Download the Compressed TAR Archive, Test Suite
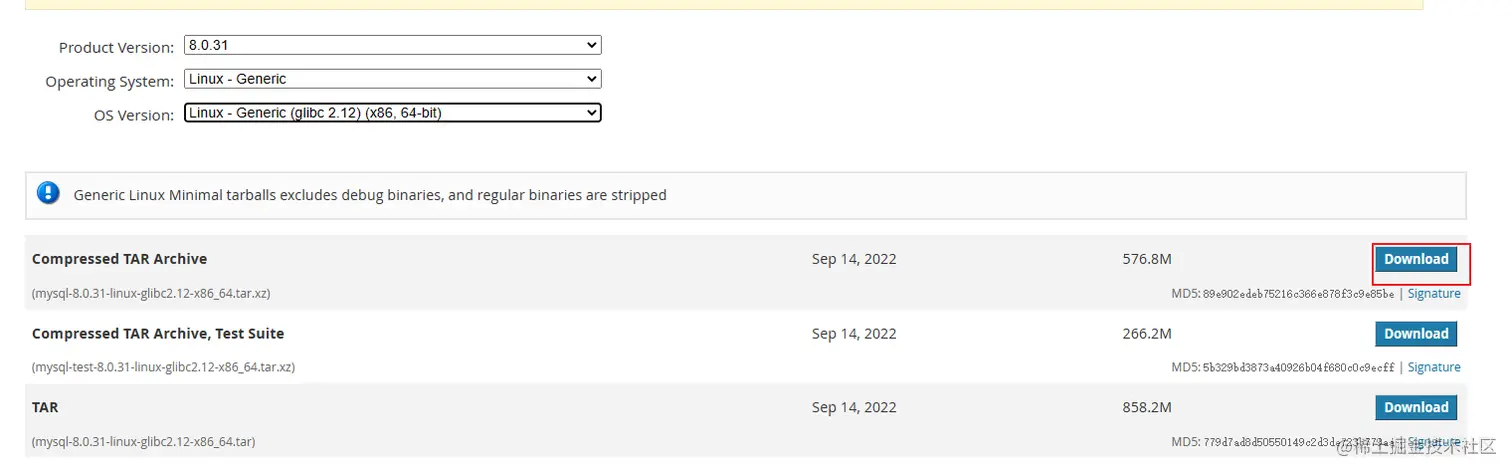The width and height of the screenshot is (1512, 472). (x=1415, y=334)
